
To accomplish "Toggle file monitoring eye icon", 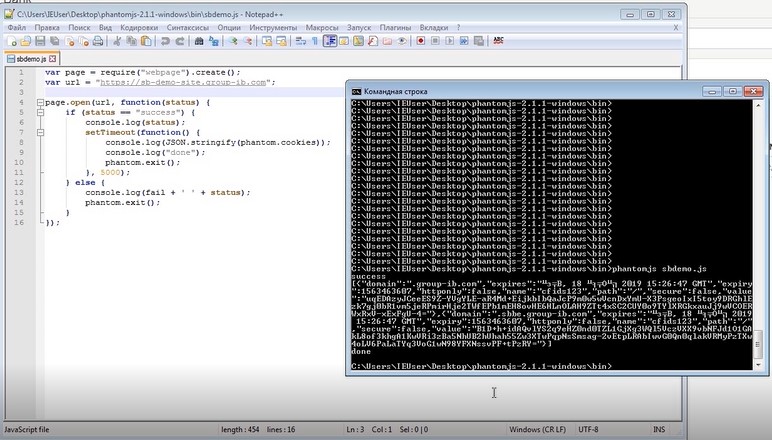I will (x=402, y=41).
